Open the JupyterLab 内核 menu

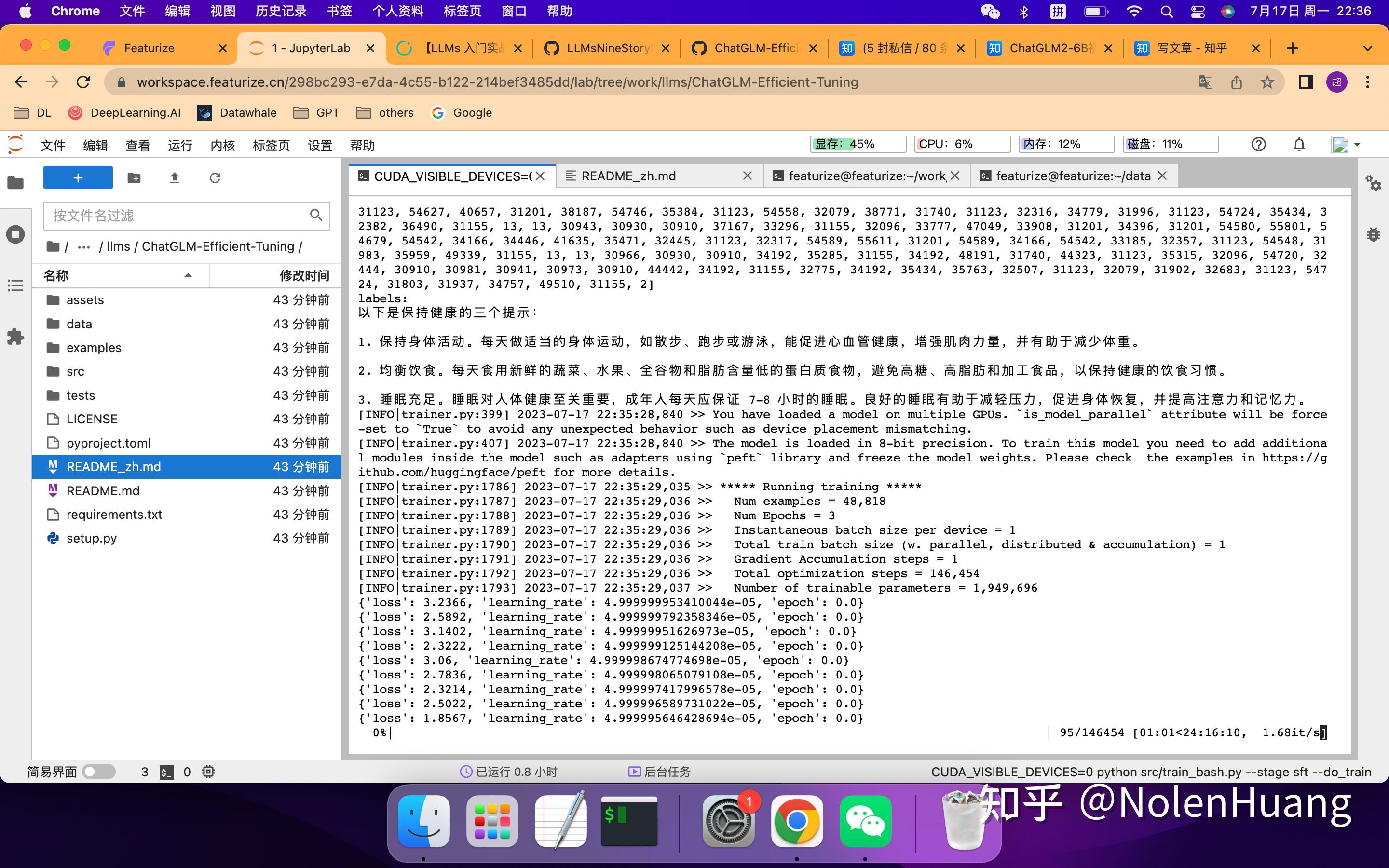pos(223,145)
